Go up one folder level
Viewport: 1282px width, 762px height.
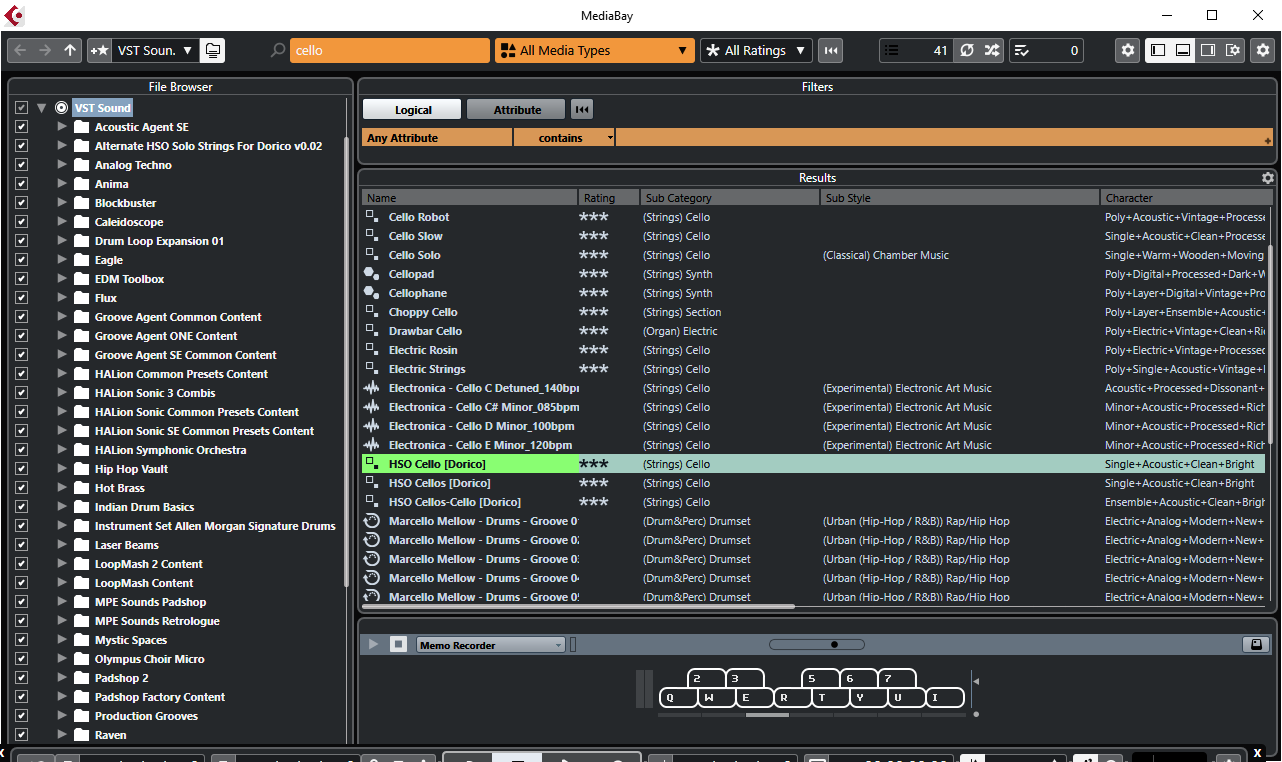click(x=70, y=50)
